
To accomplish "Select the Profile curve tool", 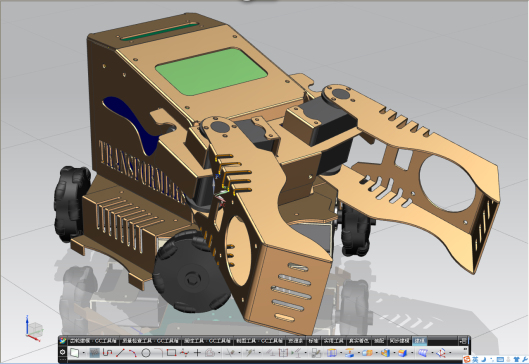I will click(107, 352).
